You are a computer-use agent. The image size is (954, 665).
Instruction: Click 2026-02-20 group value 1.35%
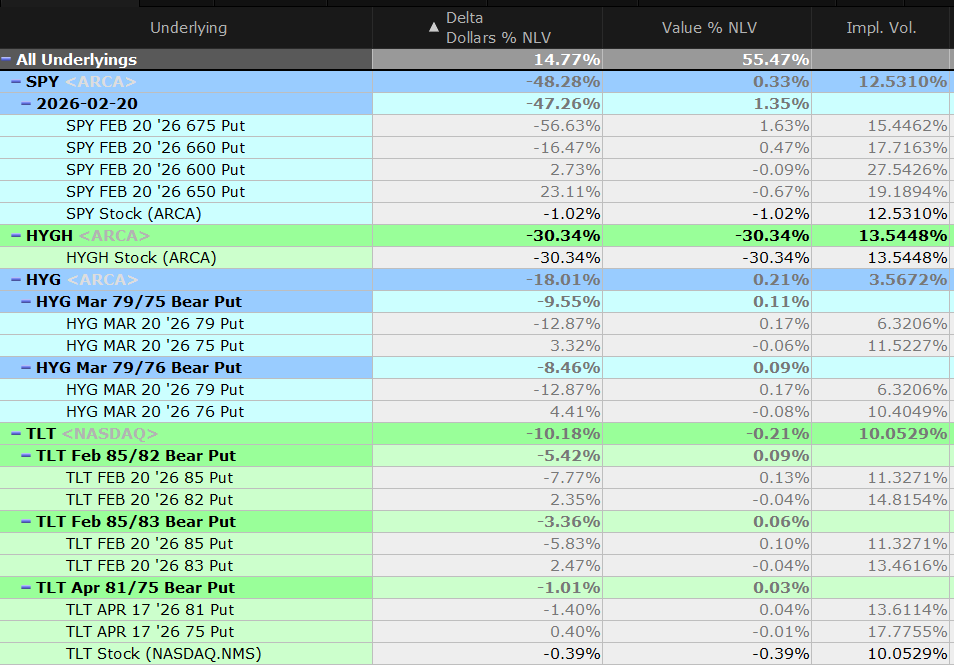pos(781,103)
